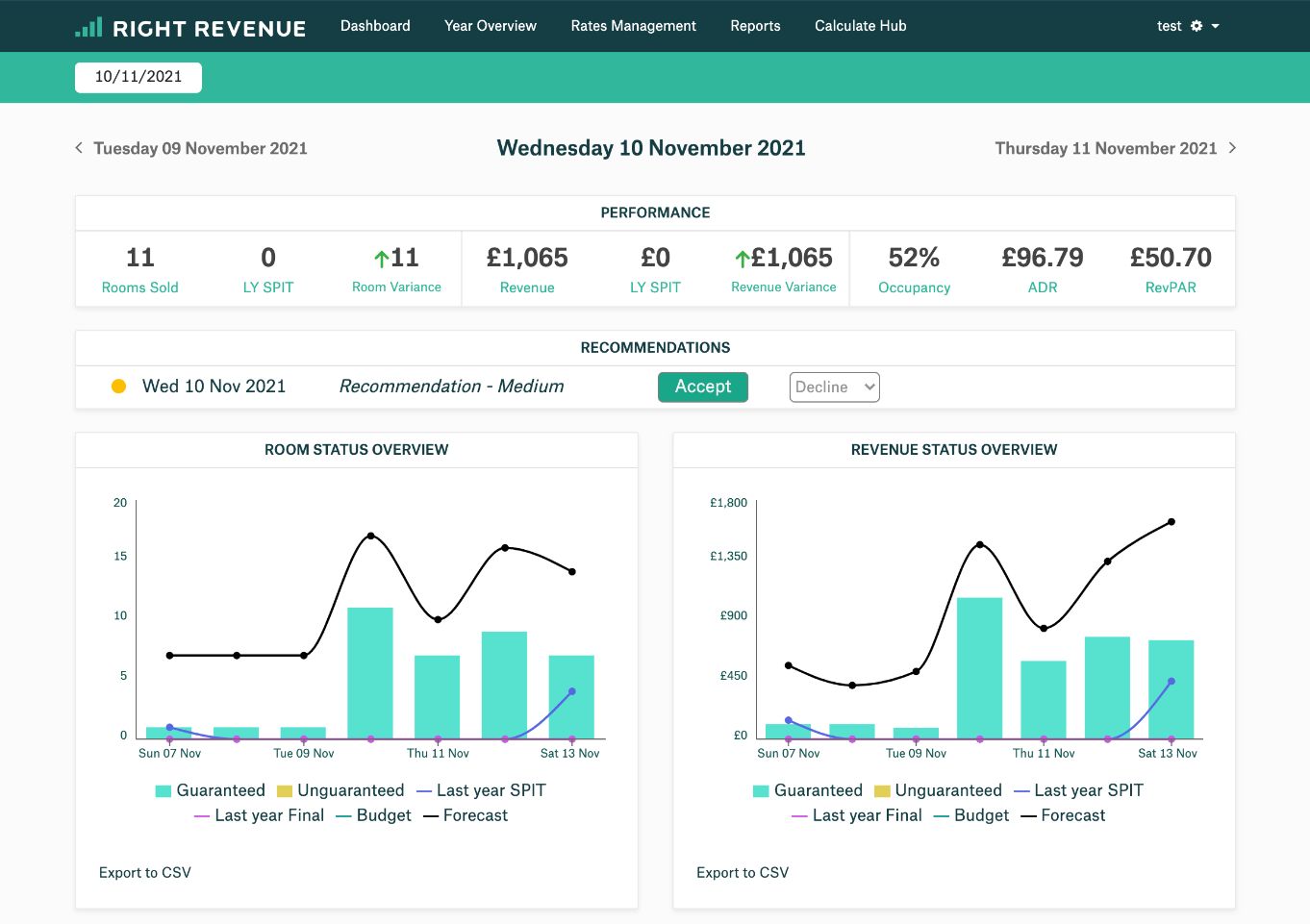Open the Calculate Hub menu item
The width and height of the screenshot is (1310, 924).
(860, 26)
